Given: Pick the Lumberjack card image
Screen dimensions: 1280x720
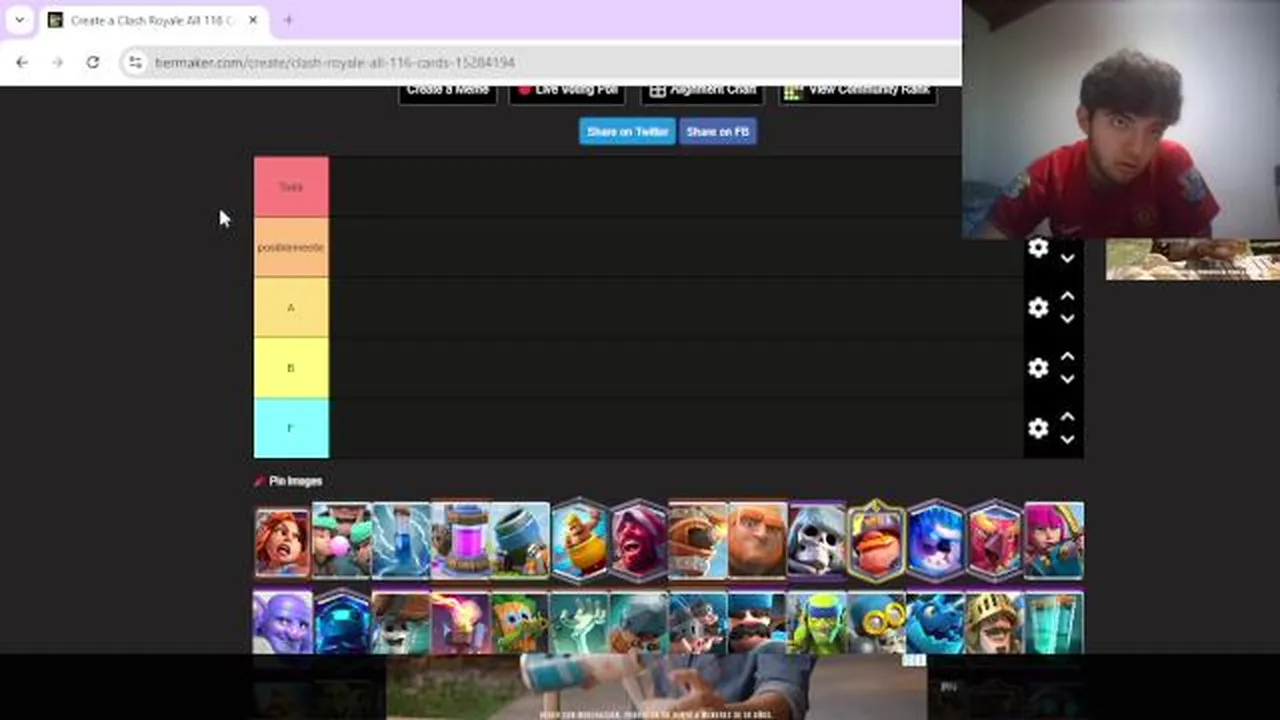Looking at the screenshot, I should (639, 541).
